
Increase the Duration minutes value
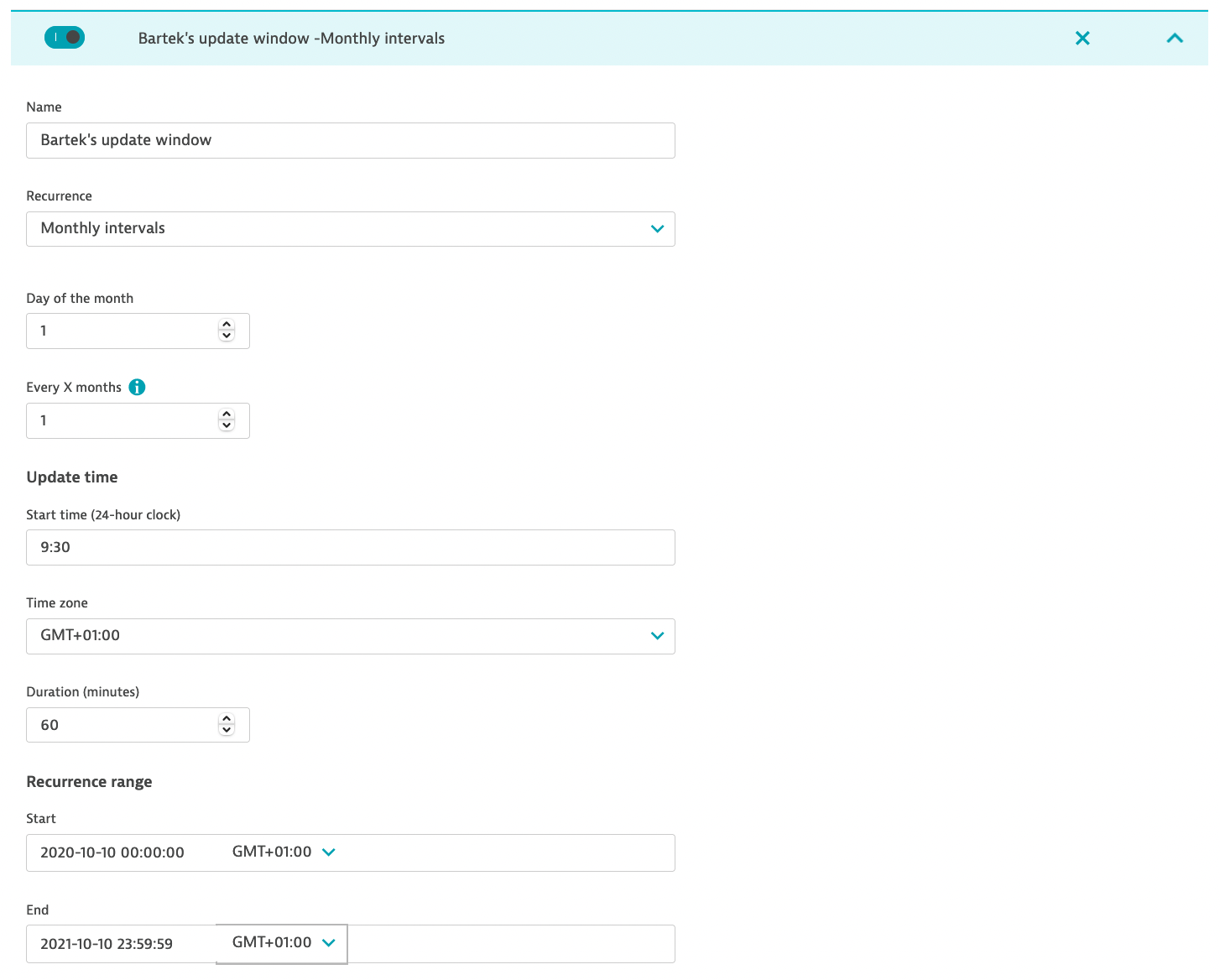(227, 719)
